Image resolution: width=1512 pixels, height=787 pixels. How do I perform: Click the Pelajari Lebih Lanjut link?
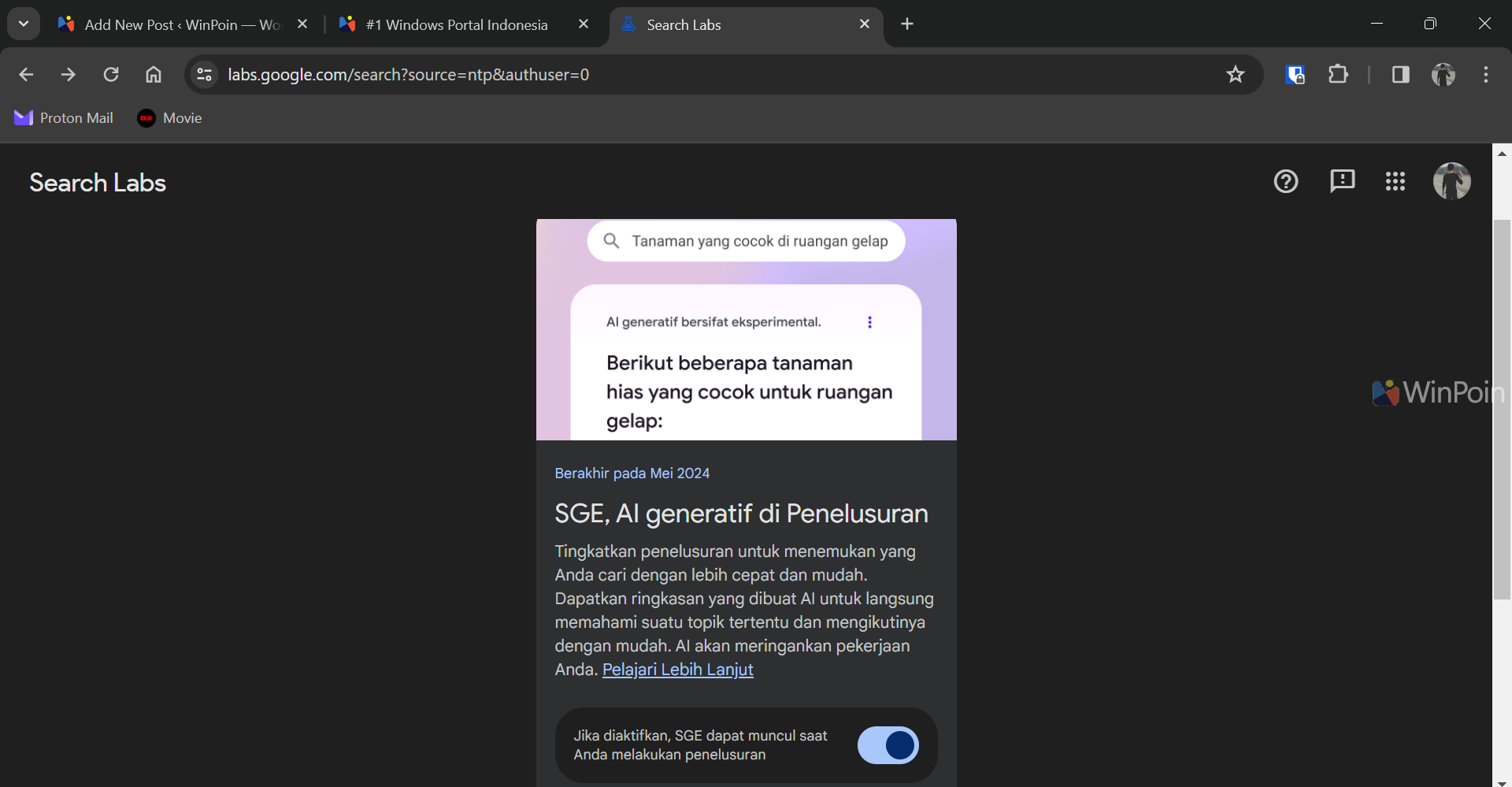[677, 670]
